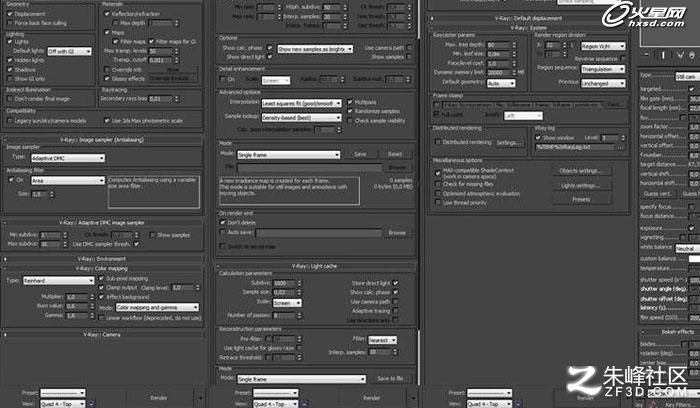Click the Dynamic memory limit spinner
700x408 pixels.
coord(514,72)
